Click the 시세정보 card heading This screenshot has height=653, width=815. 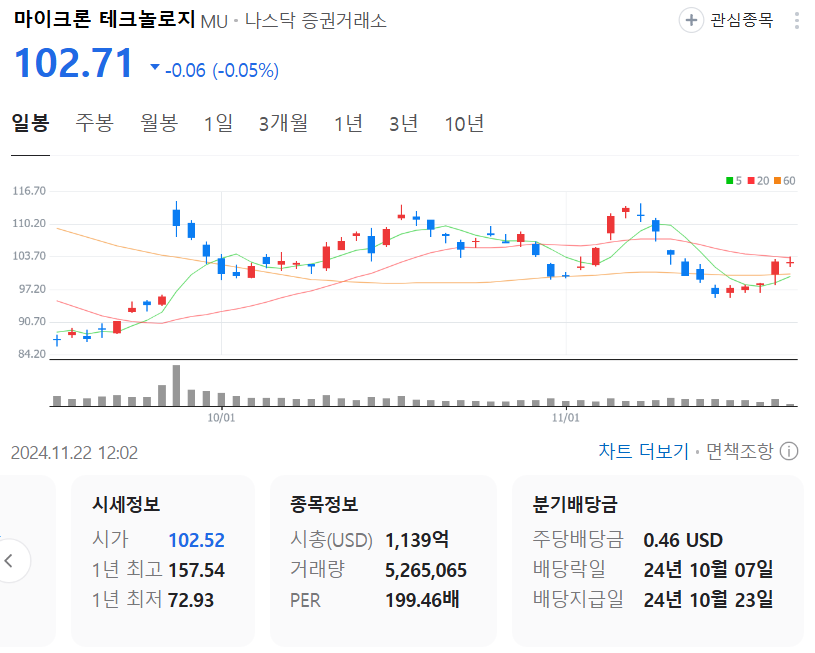[x=126, y=504]
